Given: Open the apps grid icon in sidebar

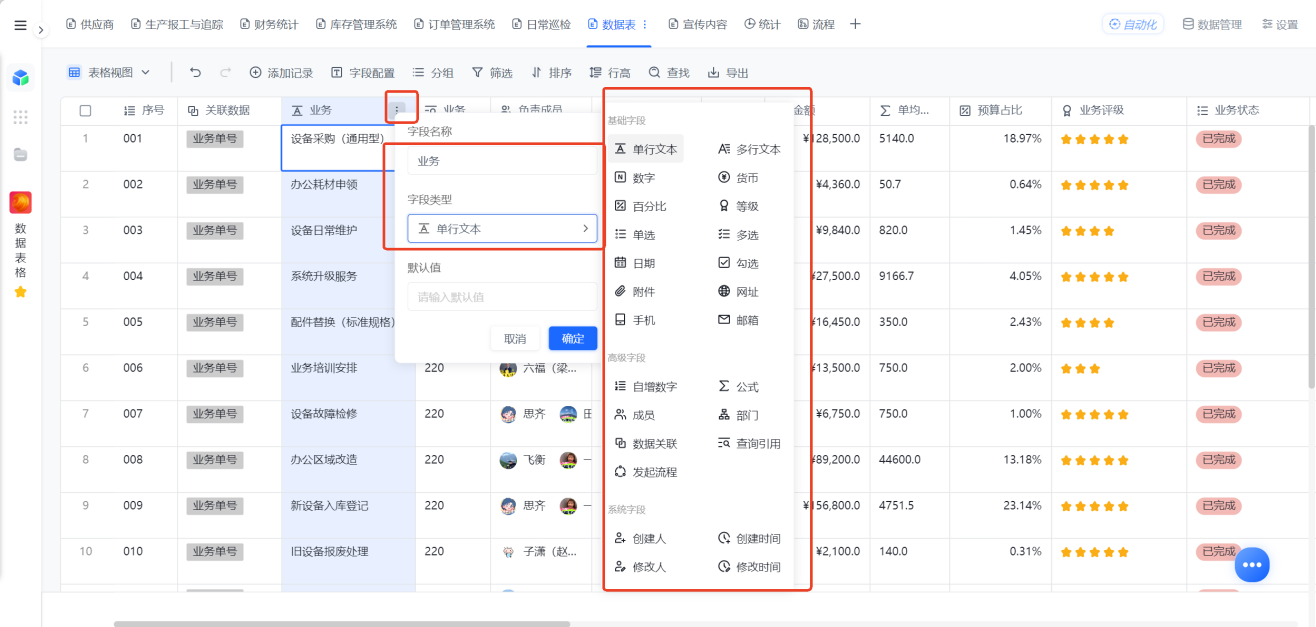Looking at the screenshot, I should (x=20, y=117).
